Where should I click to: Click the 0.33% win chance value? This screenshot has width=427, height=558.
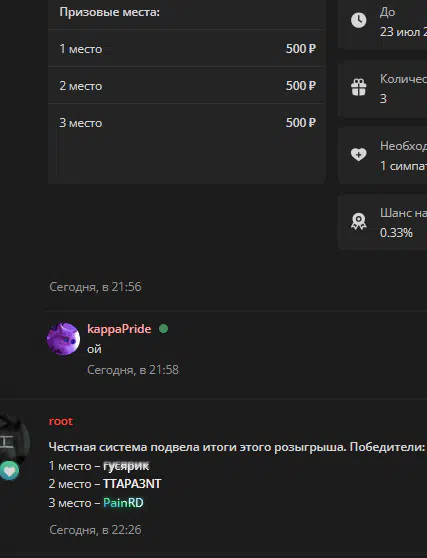[x=396, y=233]
